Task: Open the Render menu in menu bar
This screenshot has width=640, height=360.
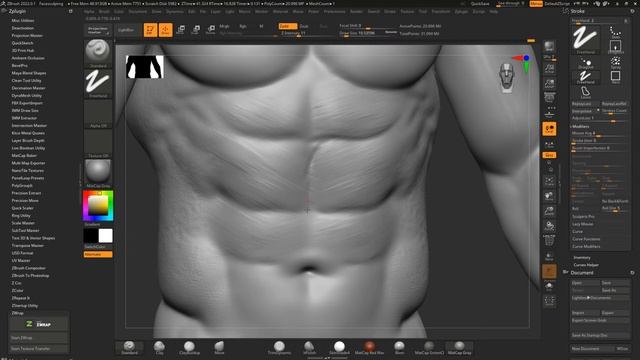Action: pos(356,12)
